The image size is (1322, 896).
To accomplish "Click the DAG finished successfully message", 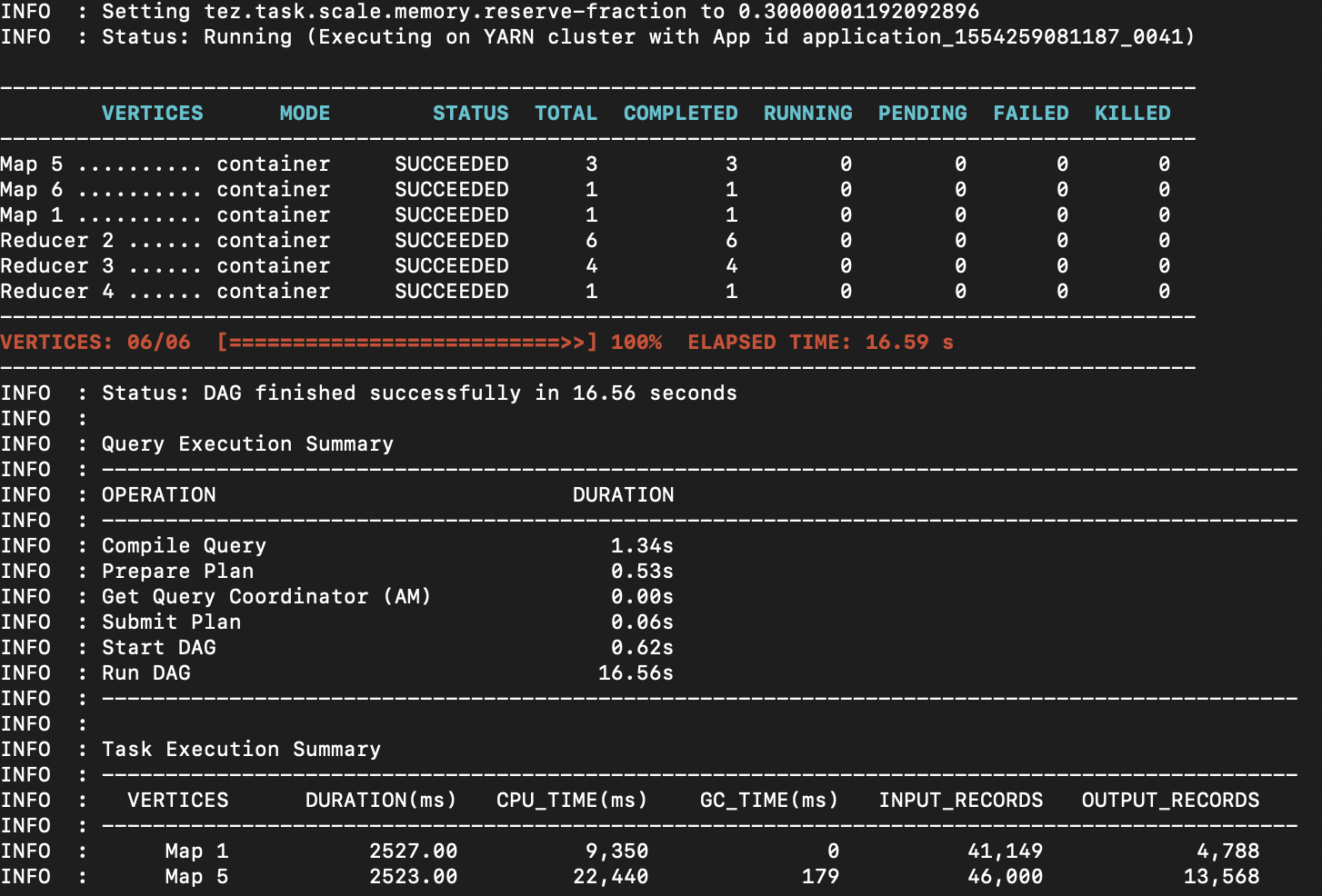I will pyautogui.click(x=418, y=393).
